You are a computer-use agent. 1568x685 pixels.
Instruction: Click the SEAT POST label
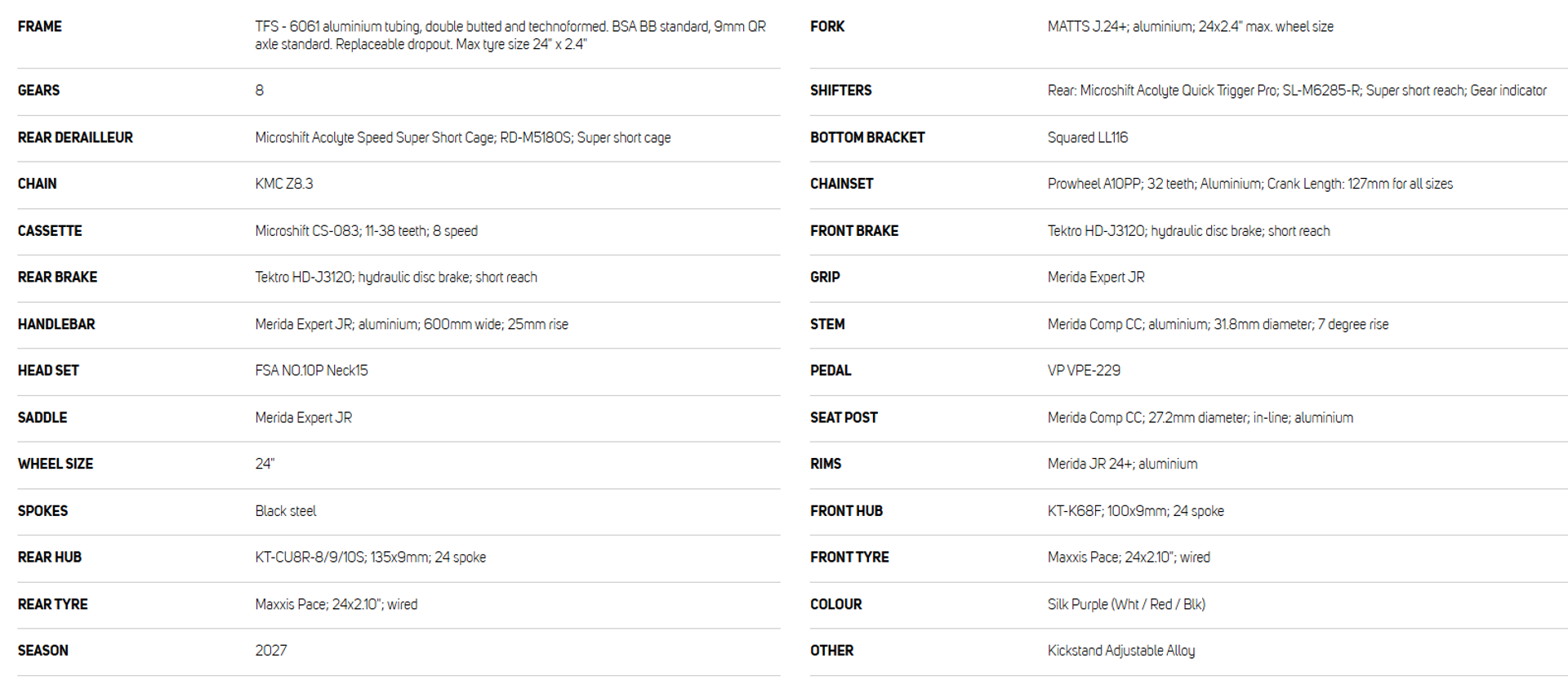(x=844, y=417)
